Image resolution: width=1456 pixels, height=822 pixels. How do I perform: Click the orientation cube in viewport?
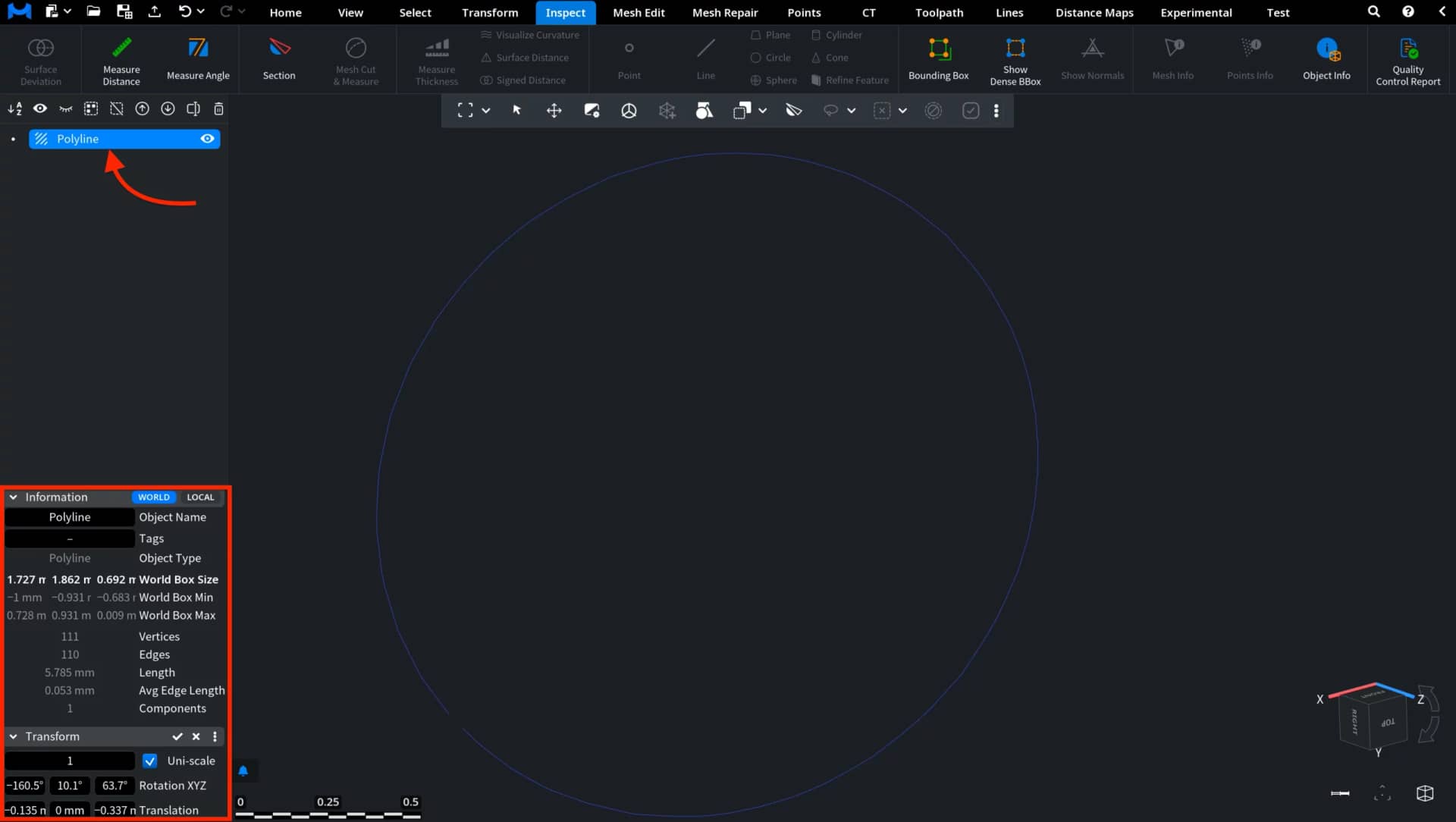coord(1375,719)
